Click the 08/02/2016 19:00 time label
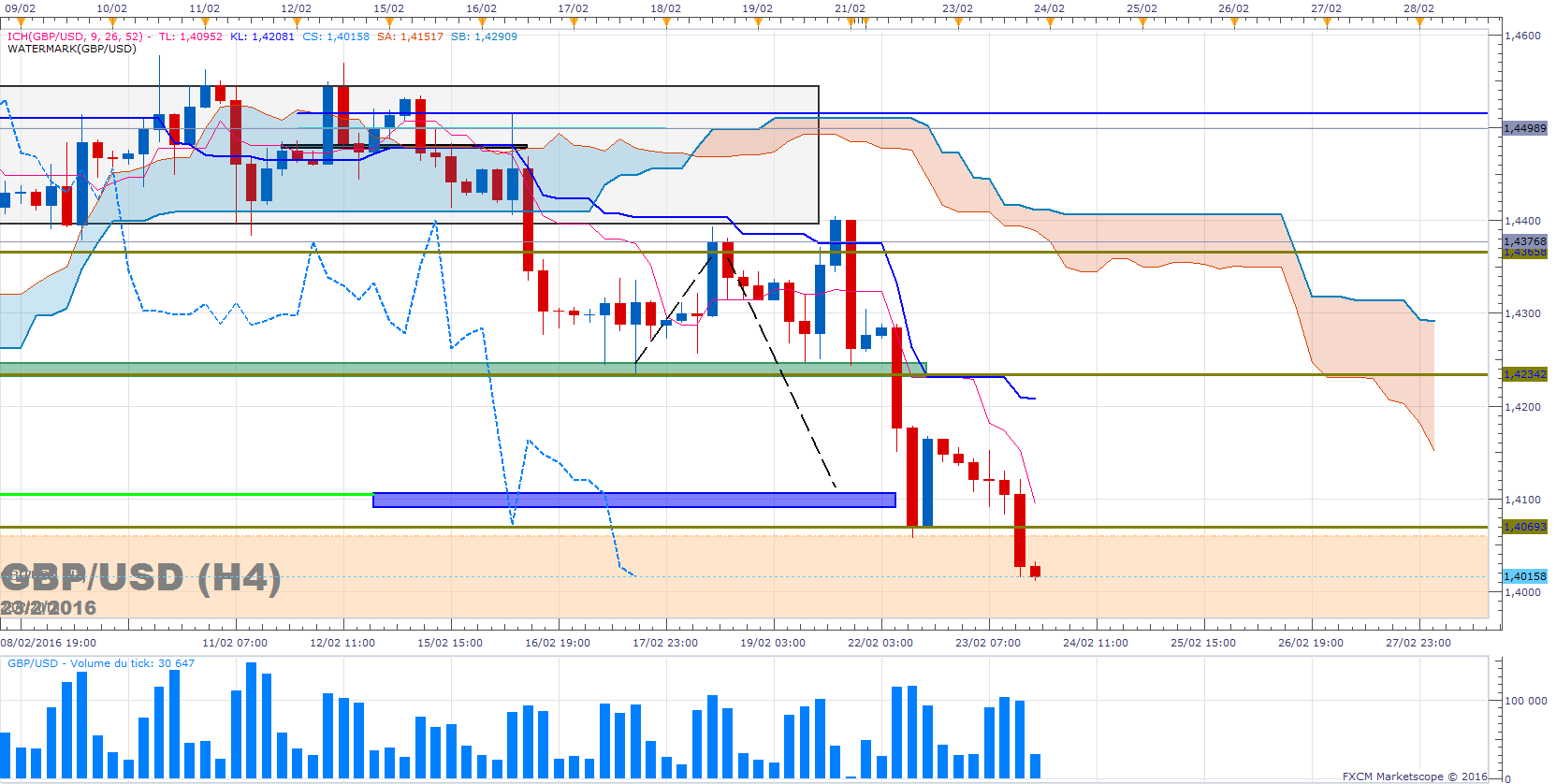 (49, 643)
